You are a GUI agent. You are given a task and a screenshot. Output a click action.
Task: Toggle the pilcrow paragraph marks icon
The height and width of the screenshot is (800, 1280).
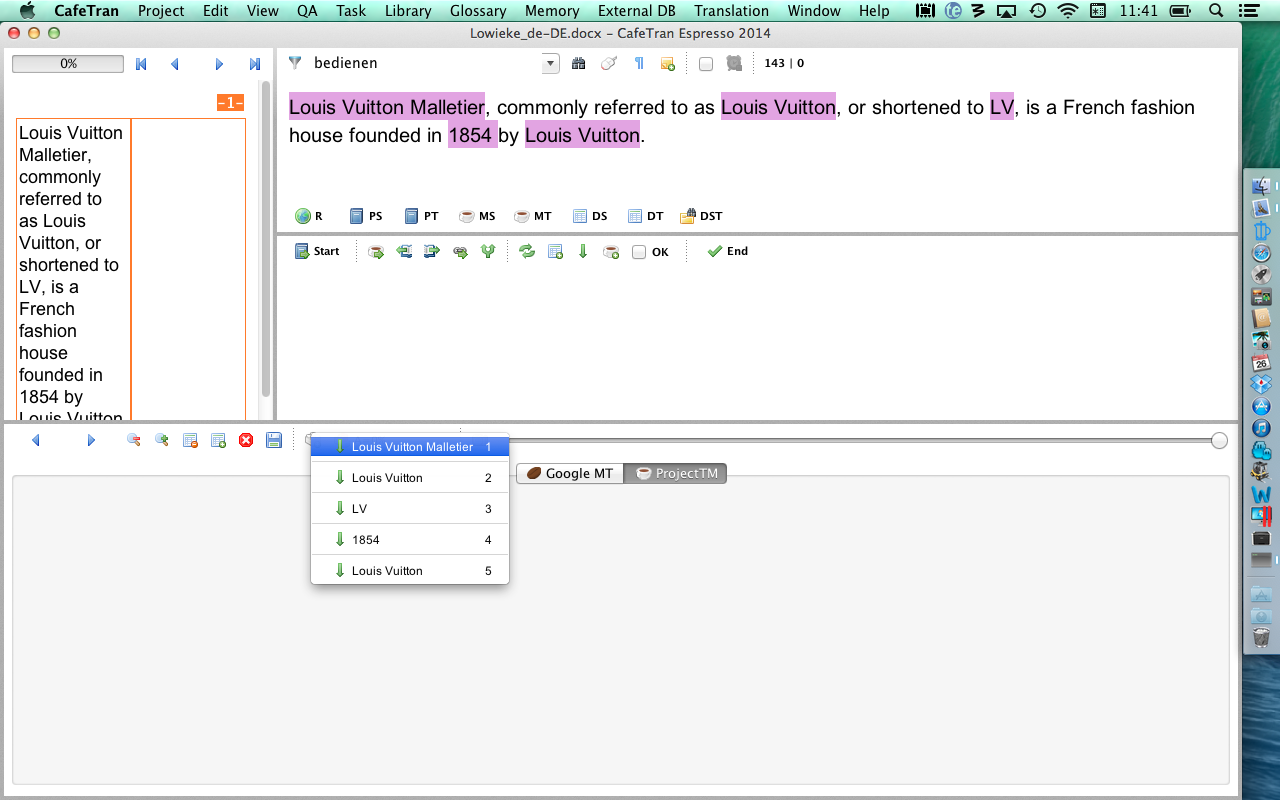coord(639,63)
